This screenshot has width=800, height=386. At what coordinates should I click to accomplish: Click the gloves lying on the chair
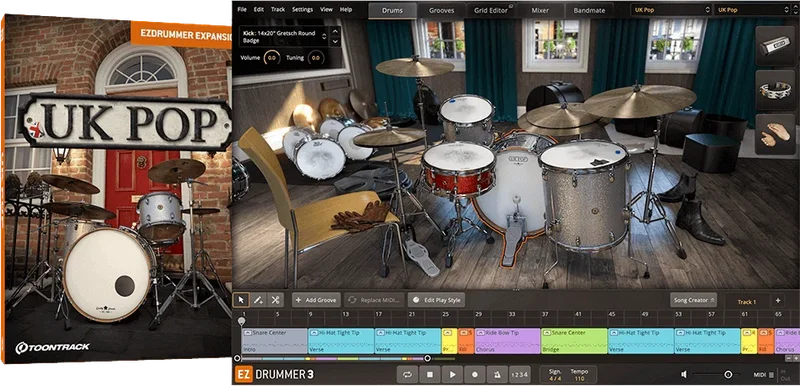360,216
